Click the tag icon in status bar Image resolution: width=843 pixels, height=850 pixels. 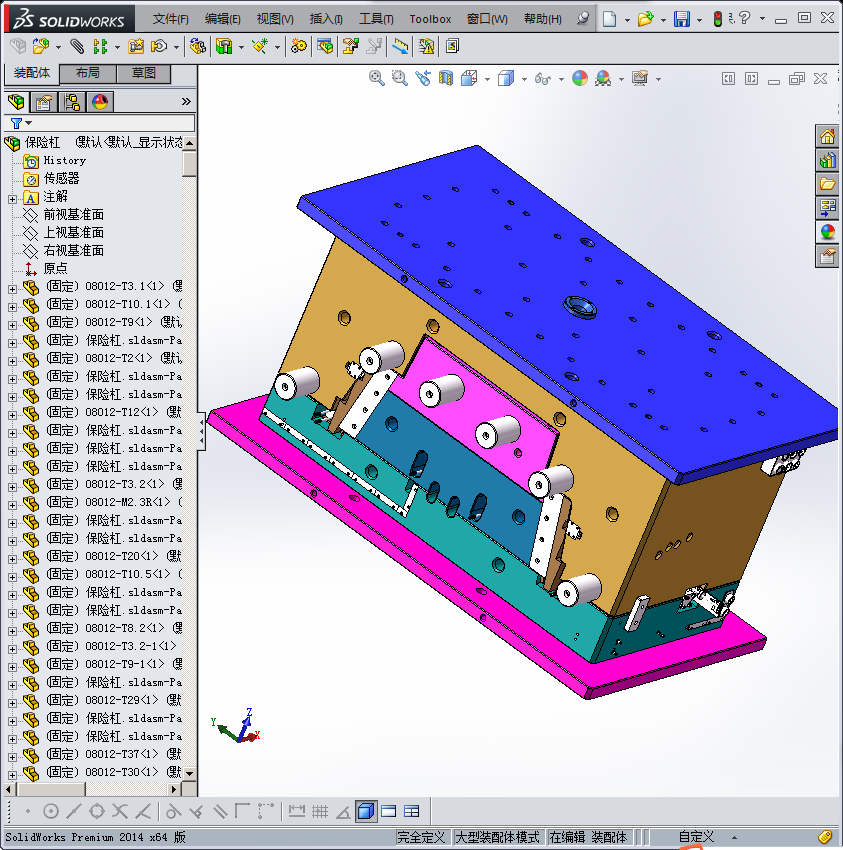pos(825,837)
